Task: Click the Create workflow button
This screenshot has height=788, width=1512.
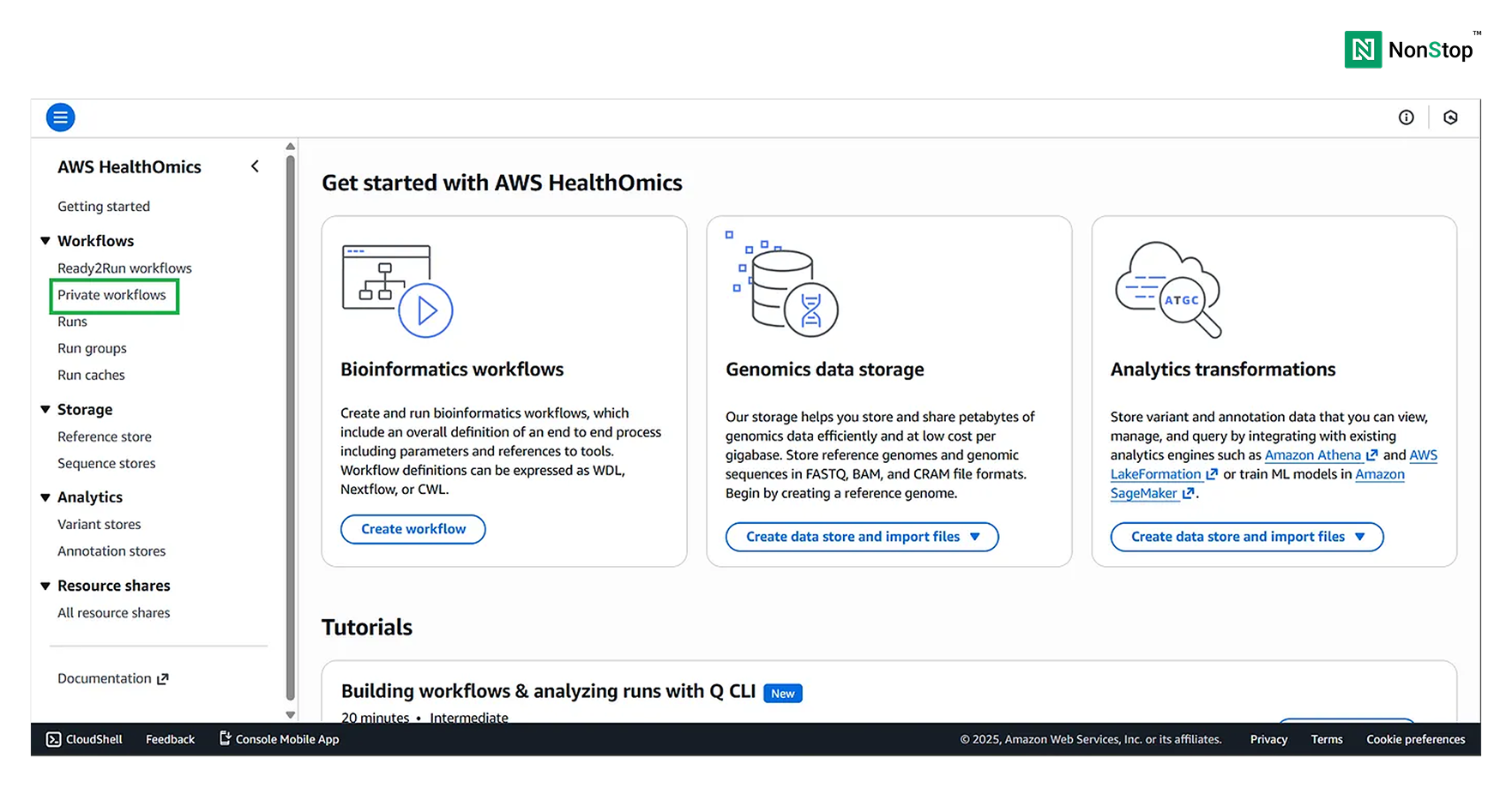Action: click(x=413, y=529)
